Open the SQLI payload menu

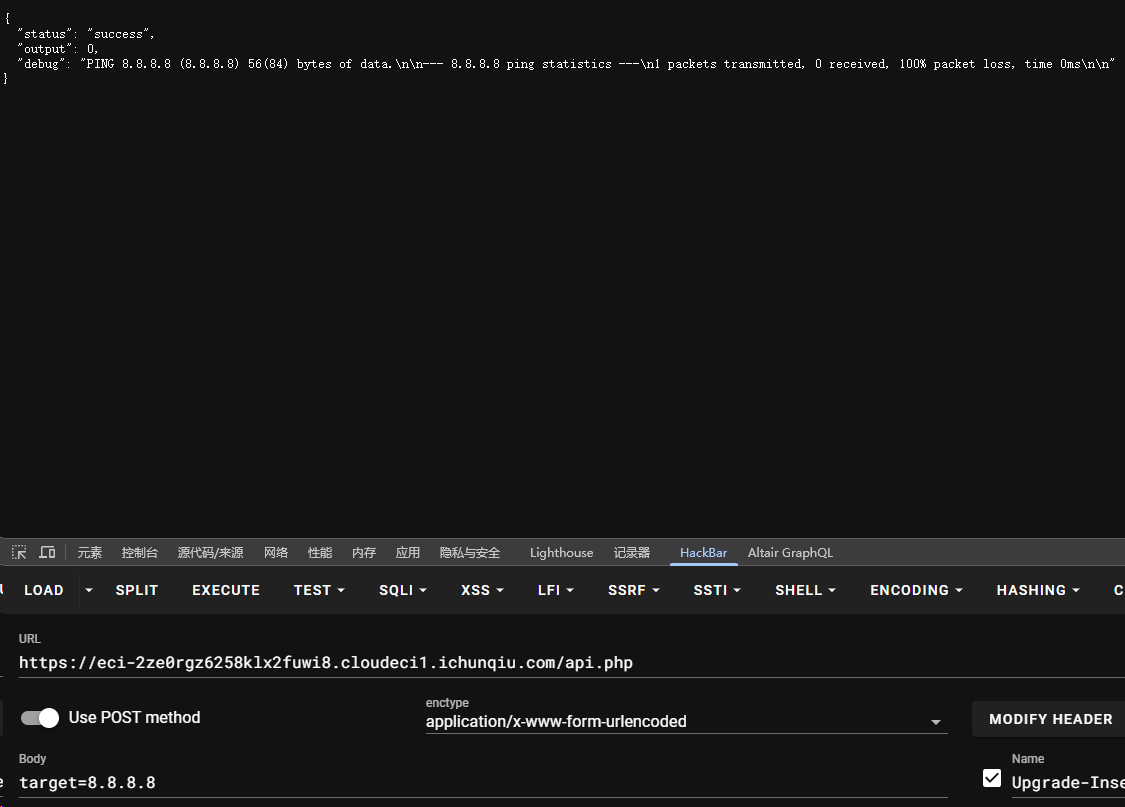(x=402, y=590)
